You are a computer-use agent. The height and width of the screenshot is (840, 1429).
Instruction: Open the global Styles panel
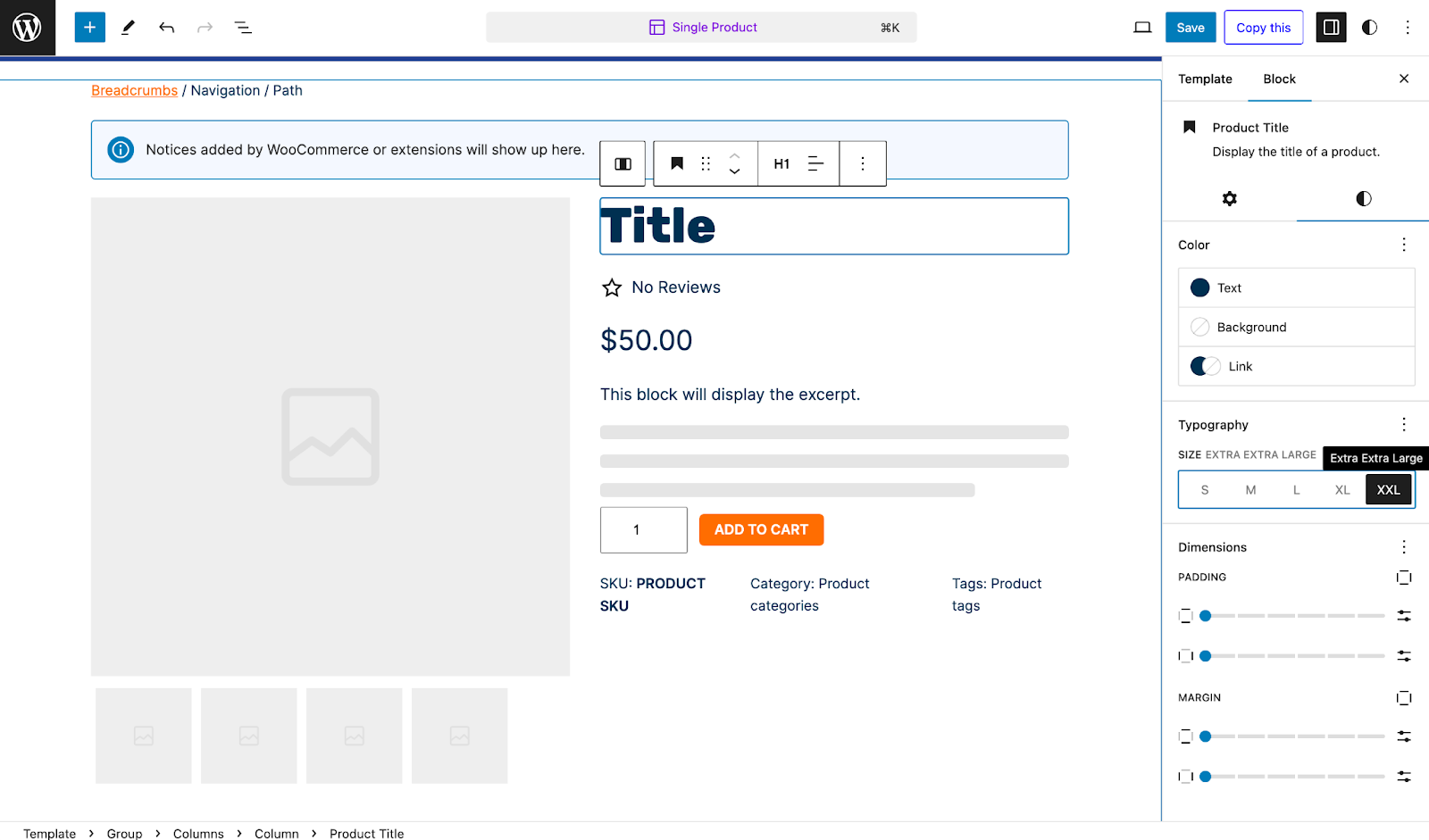pos(1369,27)
